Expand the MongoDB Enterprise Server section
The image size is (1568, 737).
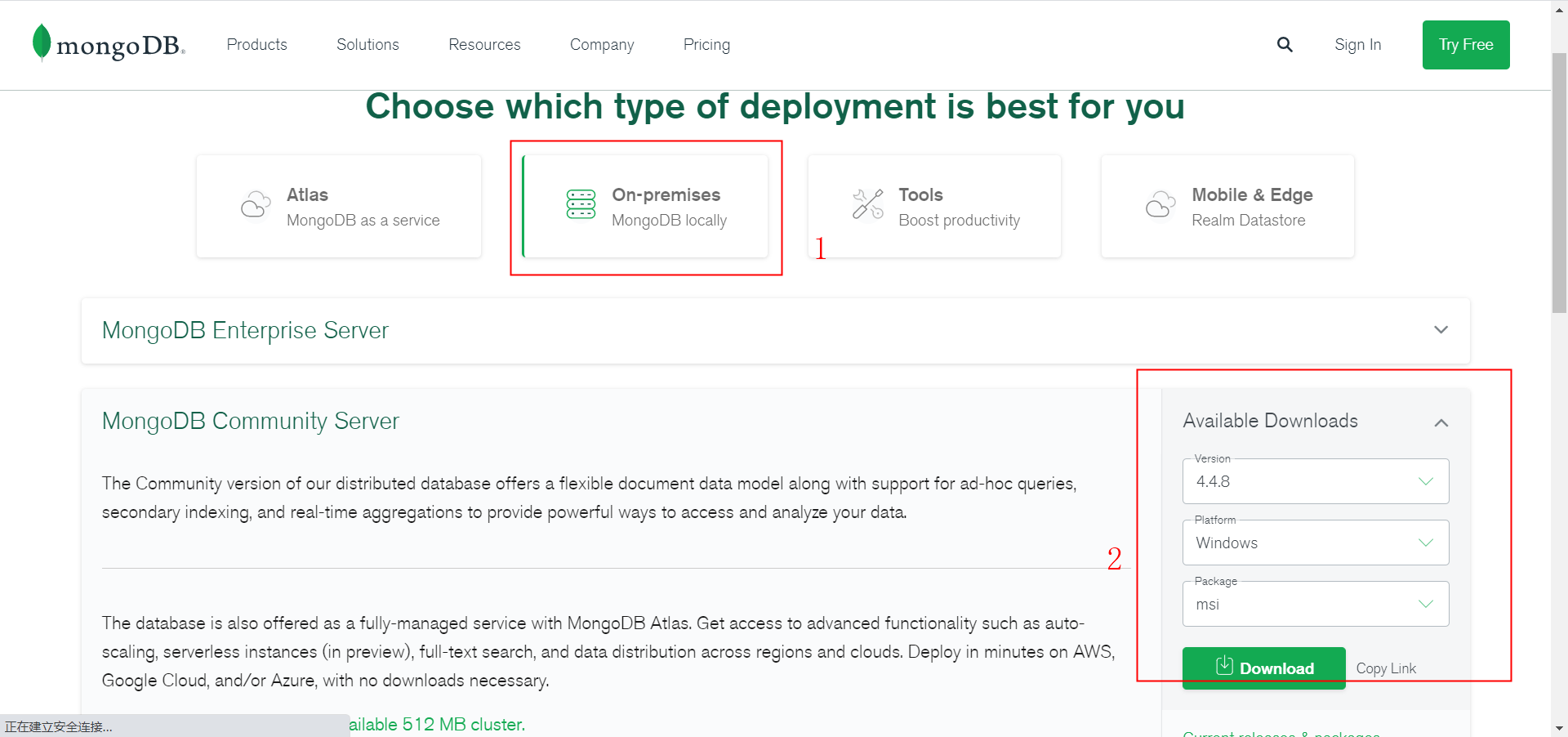(1441, 330)
